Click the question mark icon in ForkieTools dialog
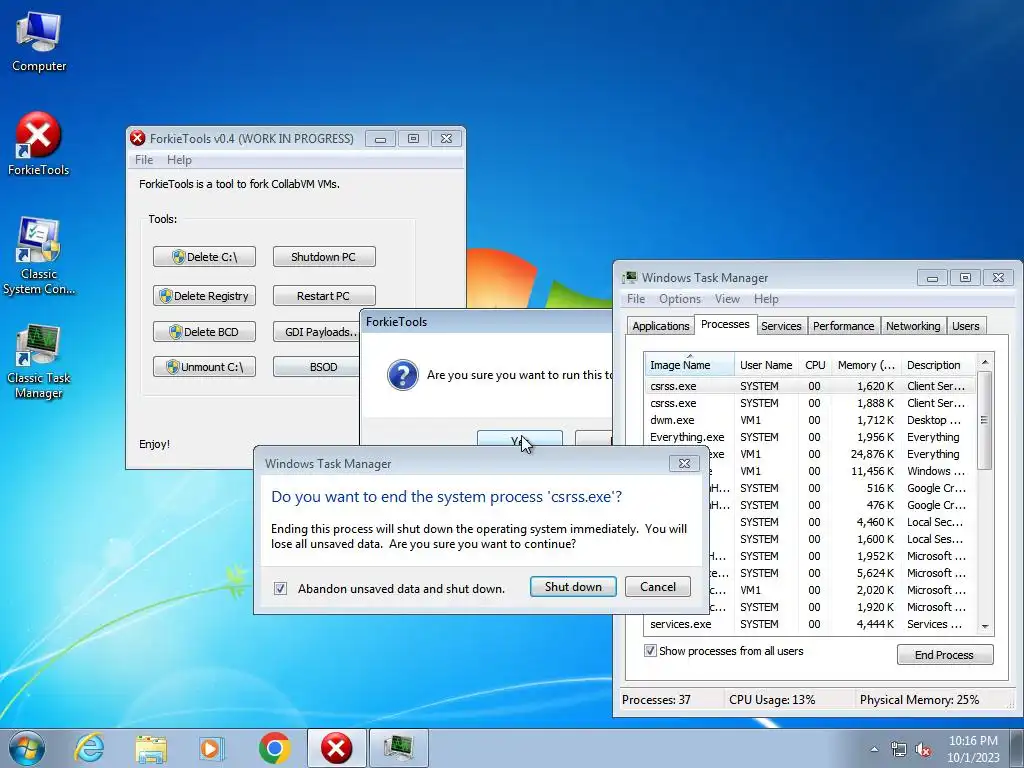Screen dimensions: 1024x768 (x=402, y=375)
